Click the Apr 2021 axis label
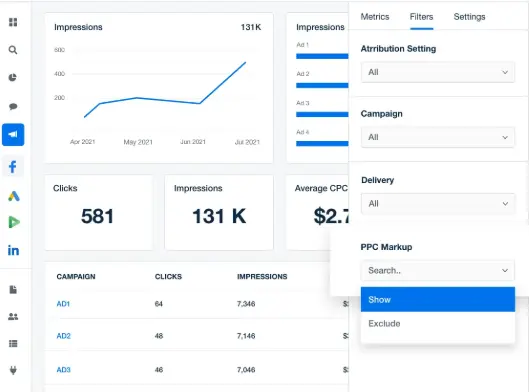The width and height of the screenshot is (529, 392). pyautogui.click(x=82, y=142)
